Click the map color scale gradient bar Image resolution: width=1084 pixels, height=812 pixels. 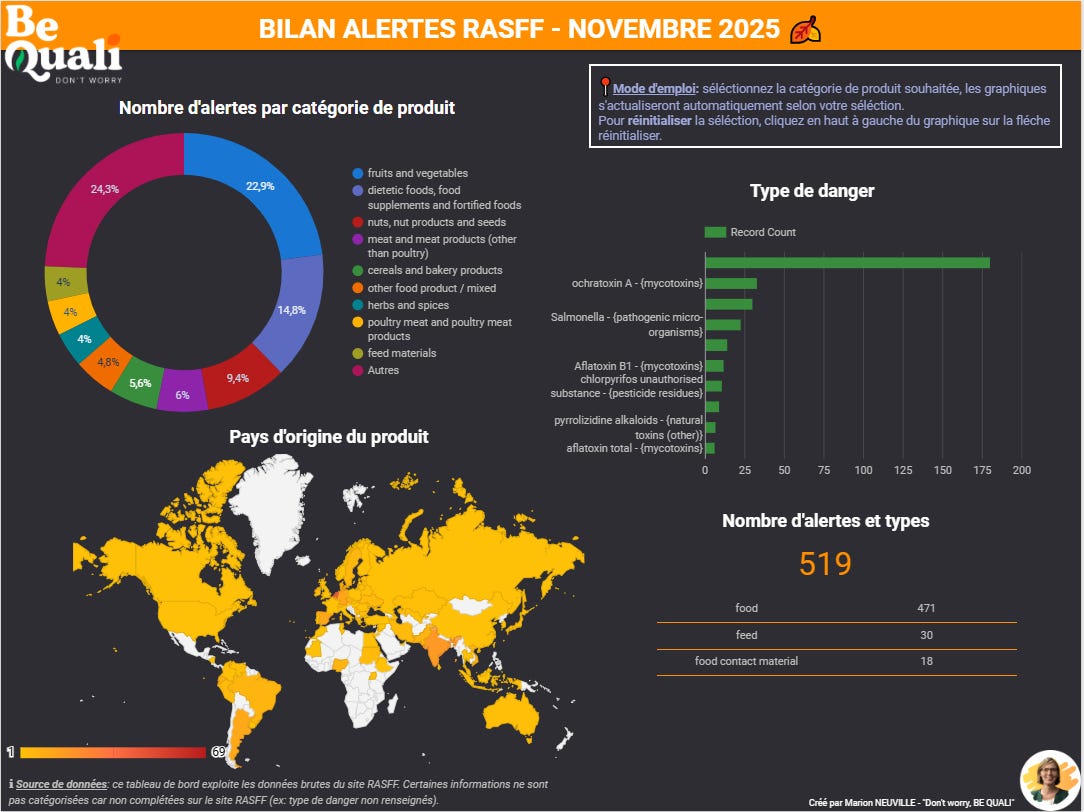tap(113, 753)
